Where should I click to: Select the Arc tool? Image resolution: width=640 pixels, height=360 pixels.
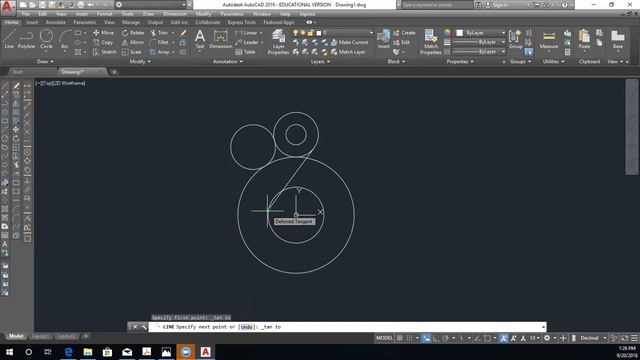pos(64,39)
